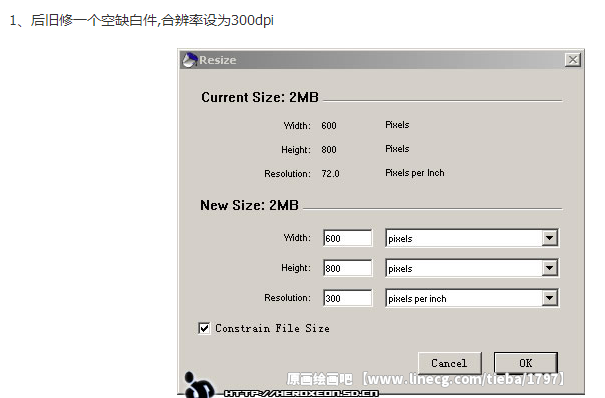605x398 pixels.
Task: Click the 'Resolution:' label in New Size
Action: tap(287, 298)
